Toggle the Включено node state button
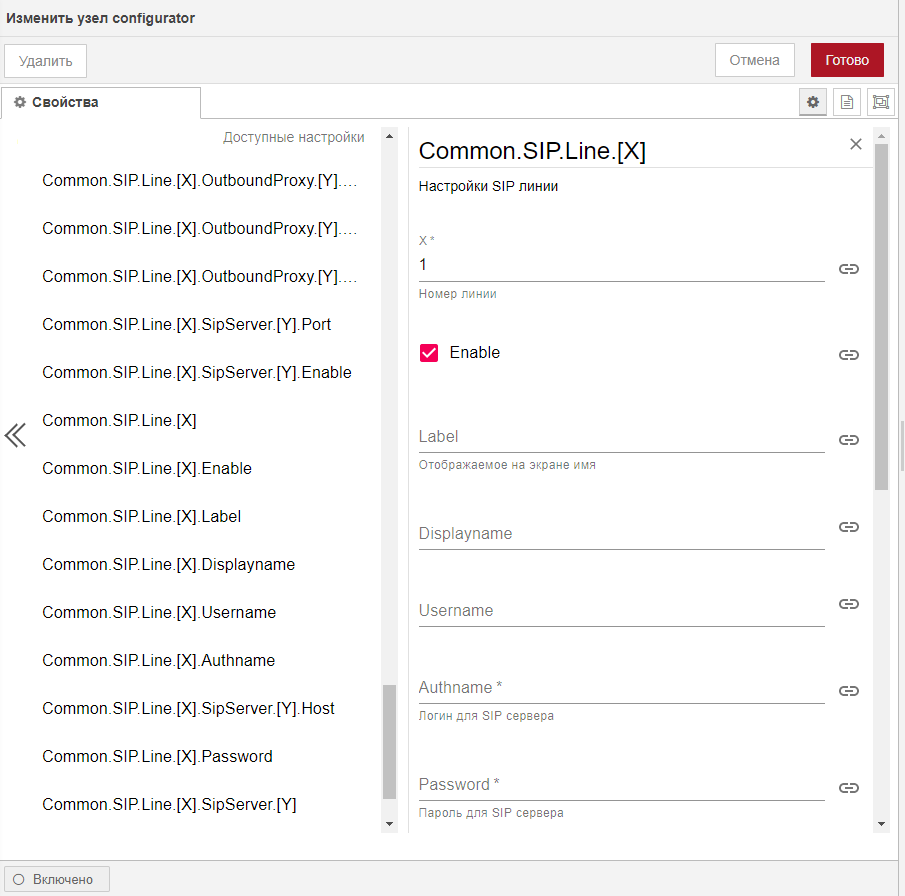Screen dimensions: 905x896 [56, 879]
